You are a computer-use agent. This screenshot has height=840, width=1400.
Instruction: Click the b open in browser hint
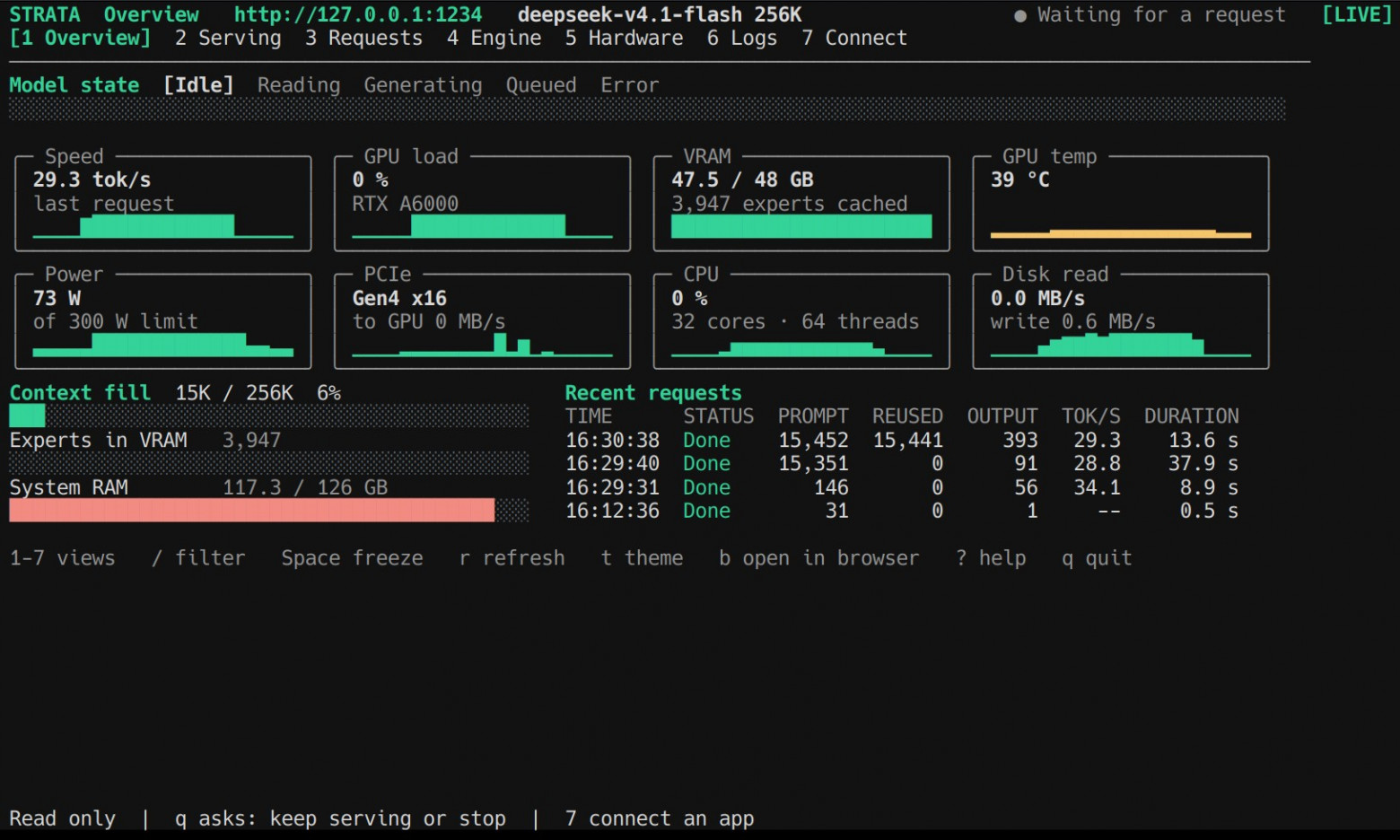[819, 558]
